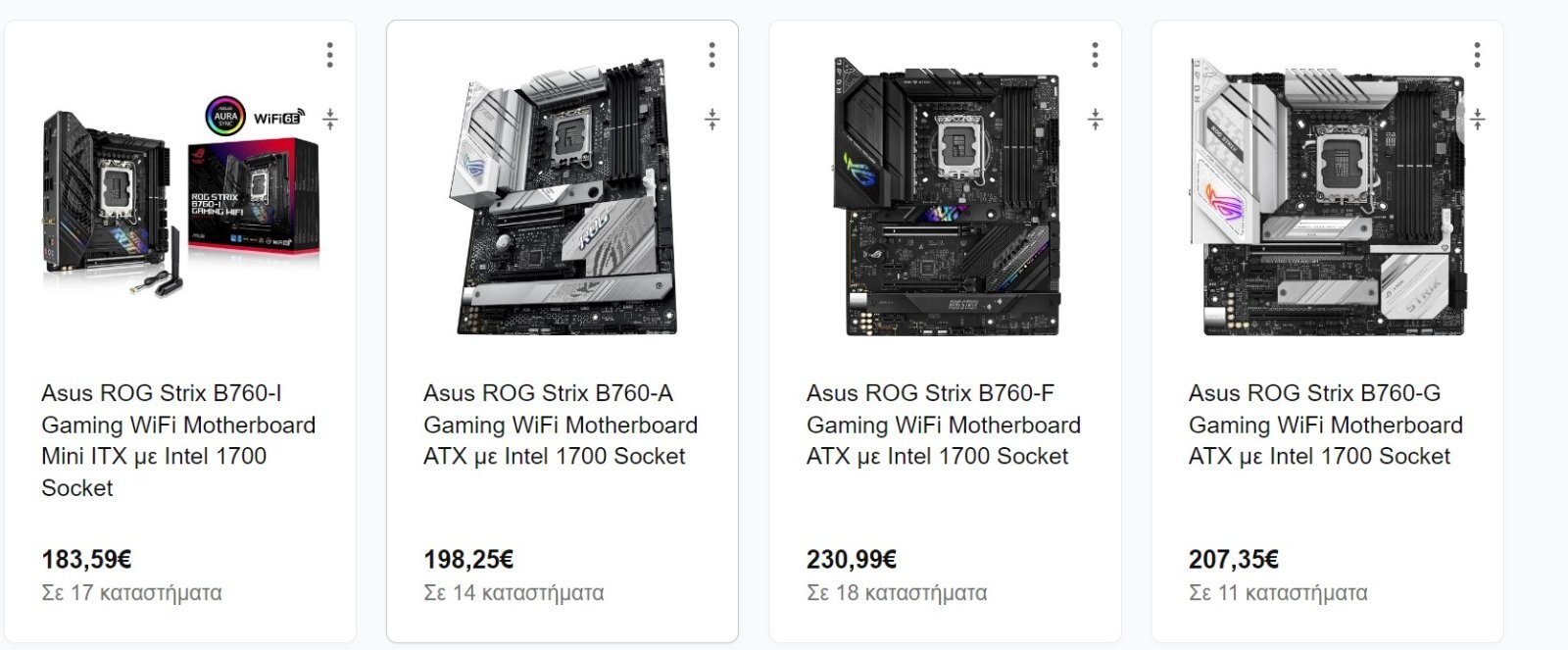Open three-dot menu on B760-I card
The height and width of the screenshot is (650, 1568).
[x=330, y=55]
